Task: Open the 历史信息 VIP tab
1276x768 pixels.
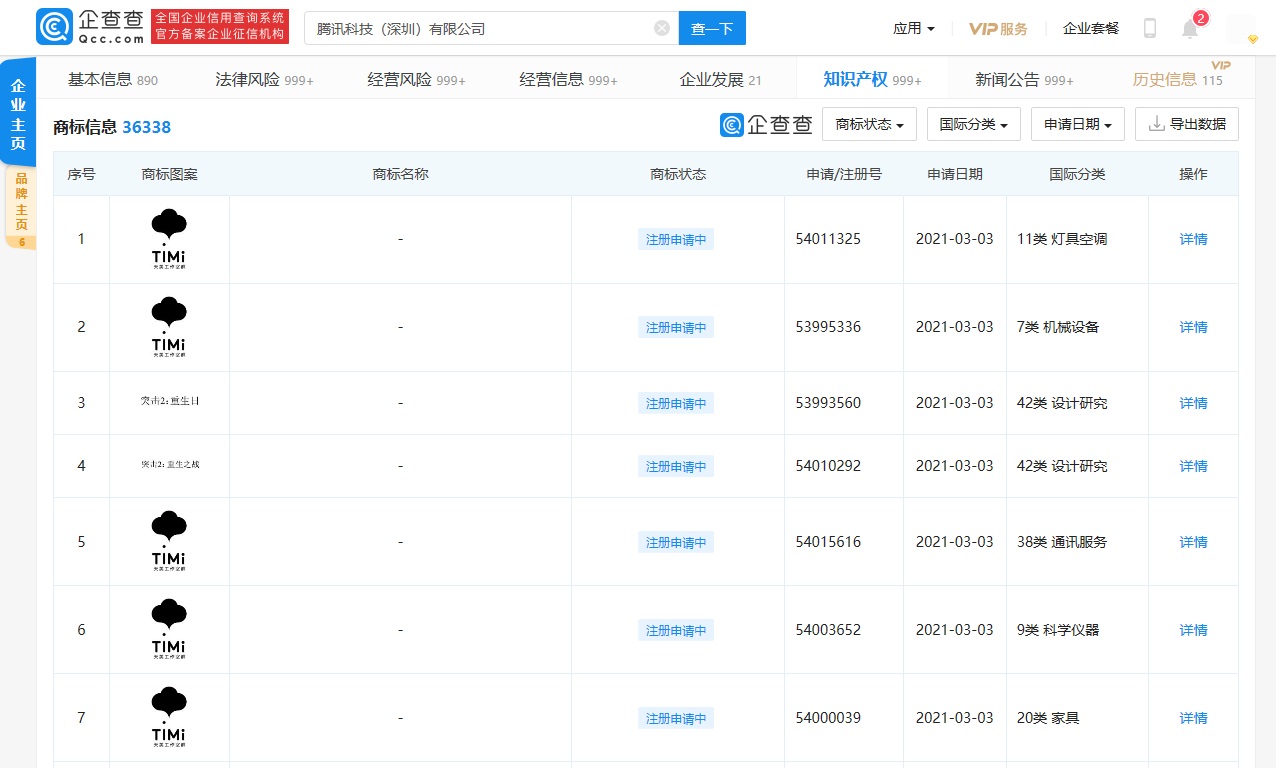Action: (x=1178, y=79)
